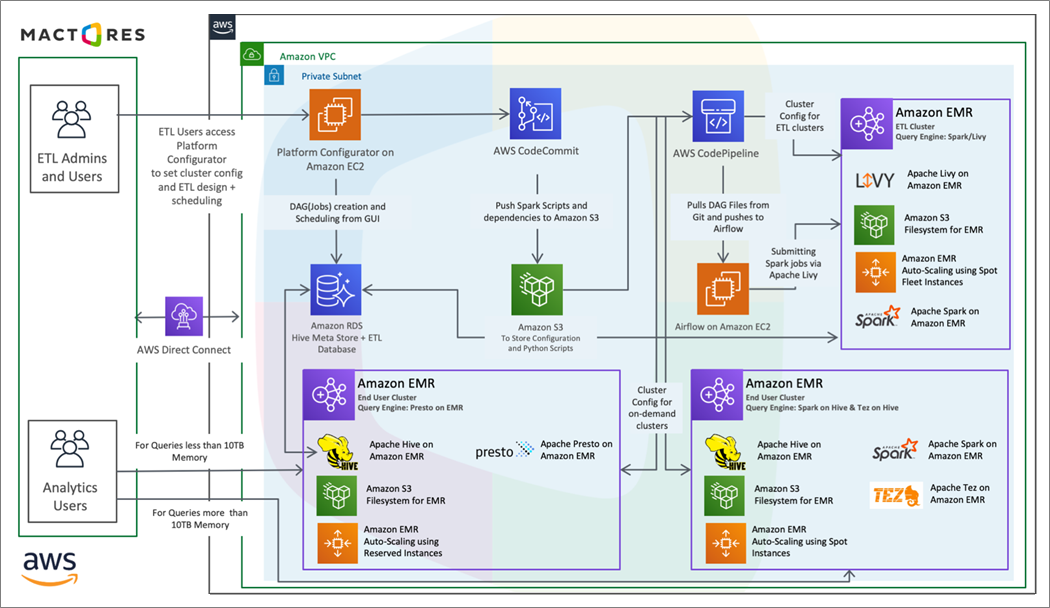1050x608 pixels.
Task: Click 'For Queries less than 10TB Memory' text
Action: tap(190, 451)
